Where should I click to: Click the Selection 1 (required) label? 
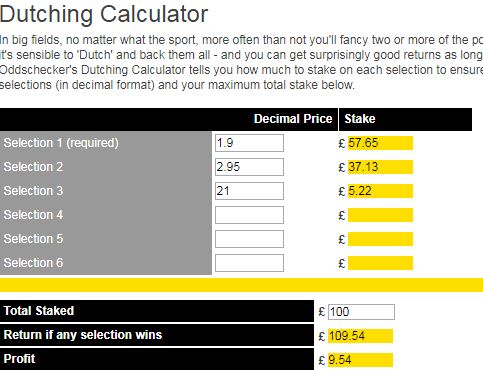point(61,143)
